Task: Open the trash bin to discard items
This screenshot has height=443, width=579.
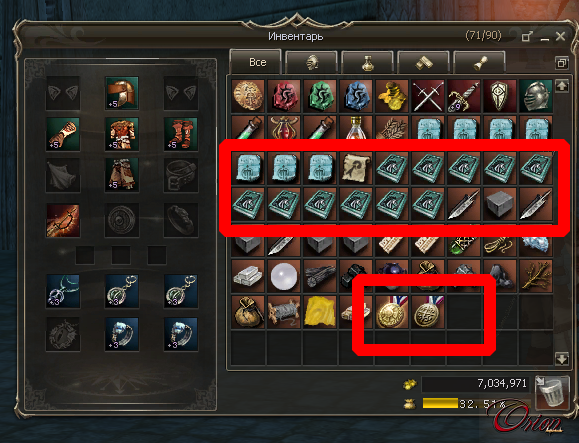Action: pos(551,393)
